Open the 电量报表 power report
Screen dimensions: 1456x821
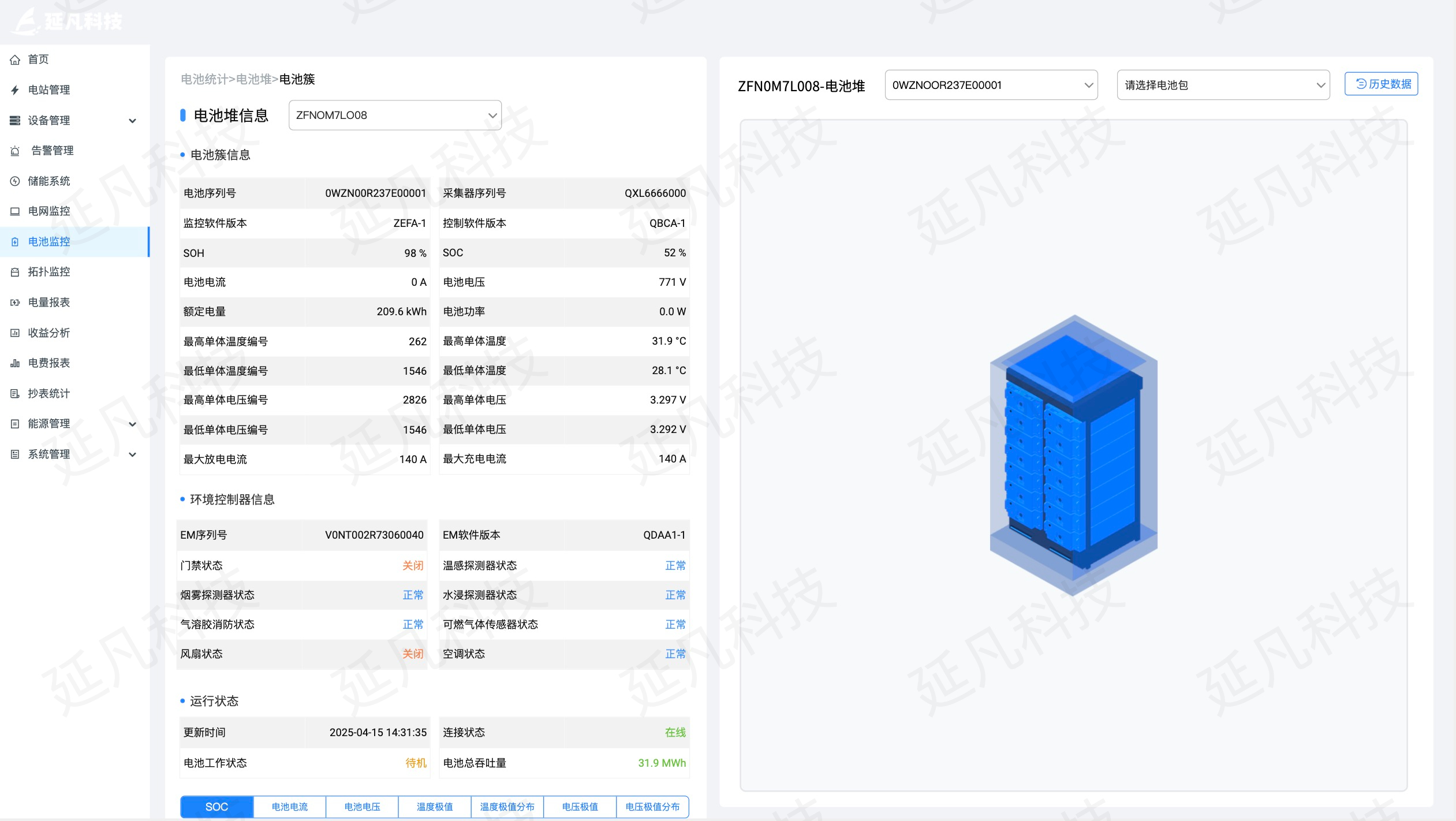[x=48, y=302]
